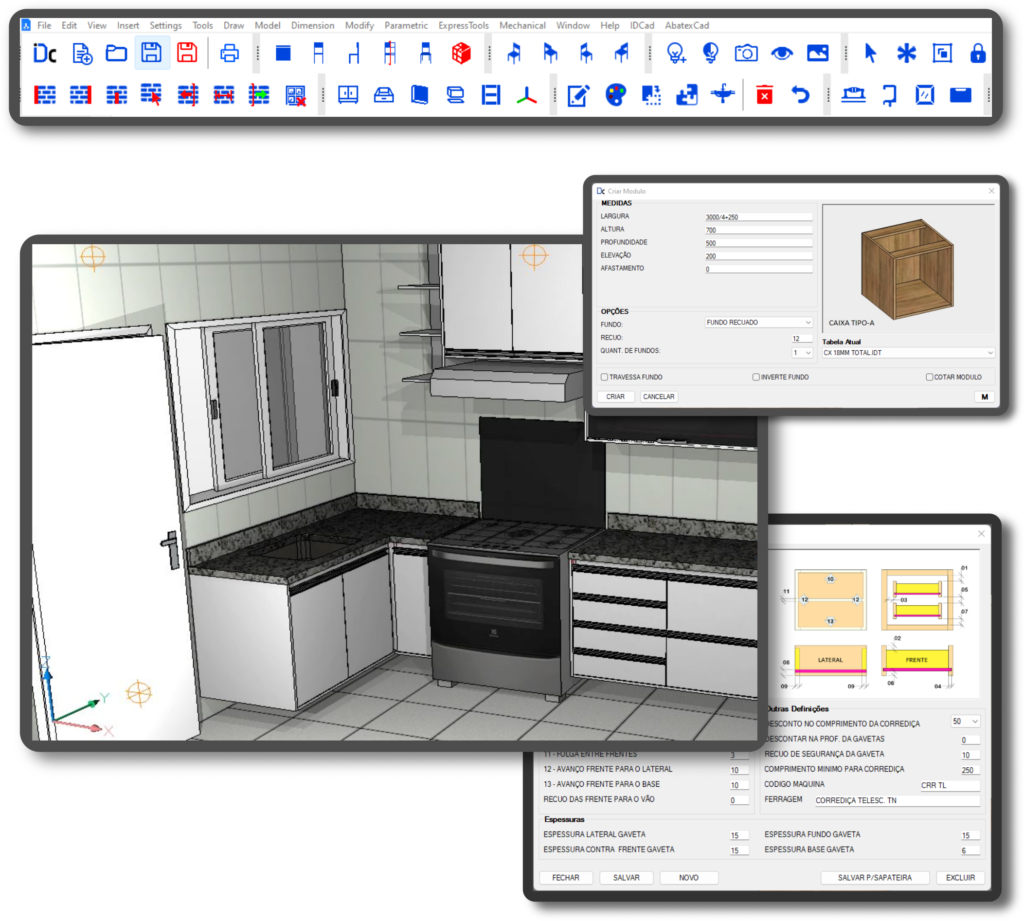Image resolution: width=1024 pixels, height=921 pixels.
Task: Click the wall delete grid icon with red X
Action: [x=295, y=95]
